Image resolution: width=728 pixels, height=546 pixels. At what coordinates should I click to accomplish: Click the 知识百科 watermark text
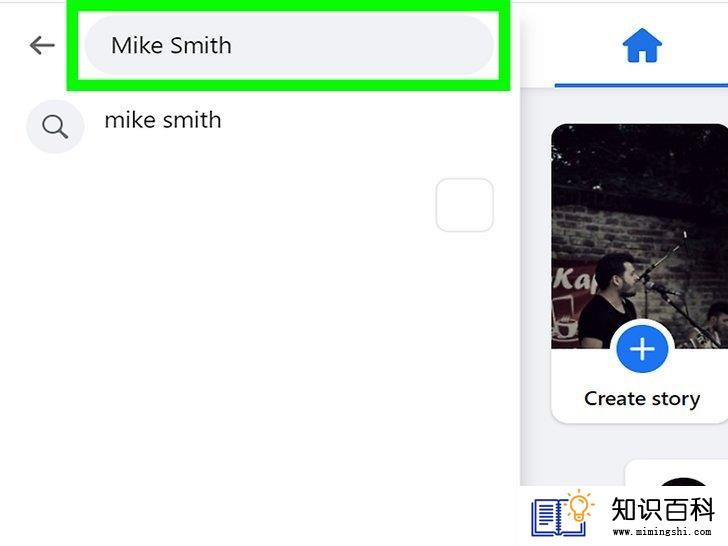[663, 509]
